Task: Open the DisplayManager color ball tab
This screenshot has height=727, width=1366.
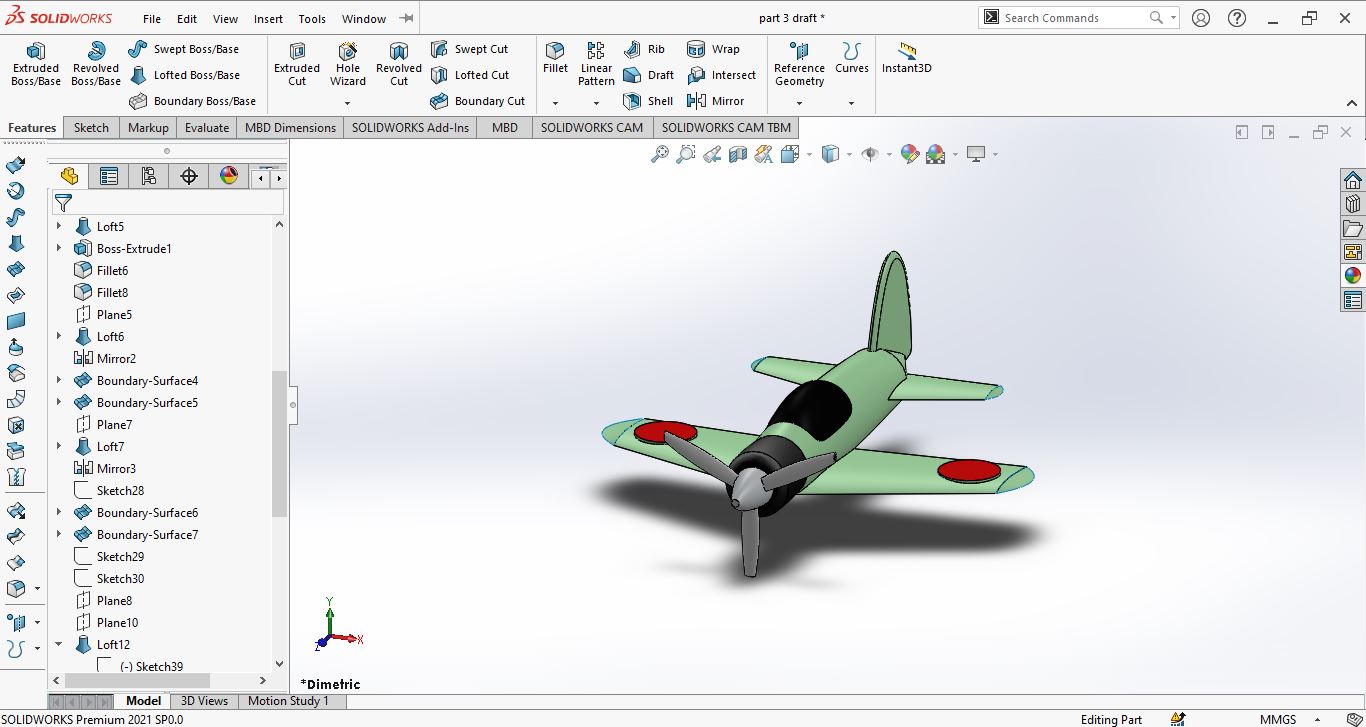Action: pyautogui.click(x=229, y=177)
